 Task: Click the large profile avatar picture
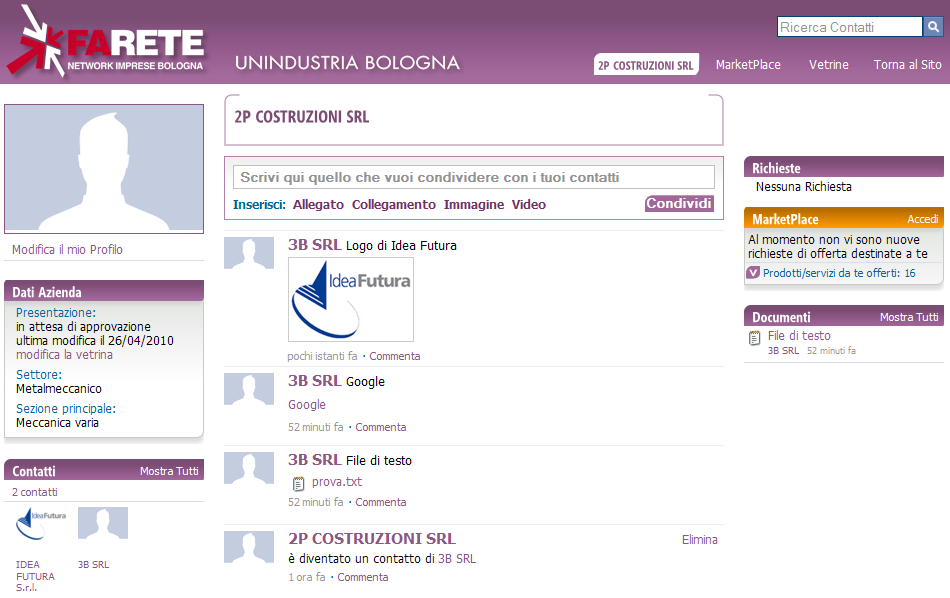pos(104,168)
